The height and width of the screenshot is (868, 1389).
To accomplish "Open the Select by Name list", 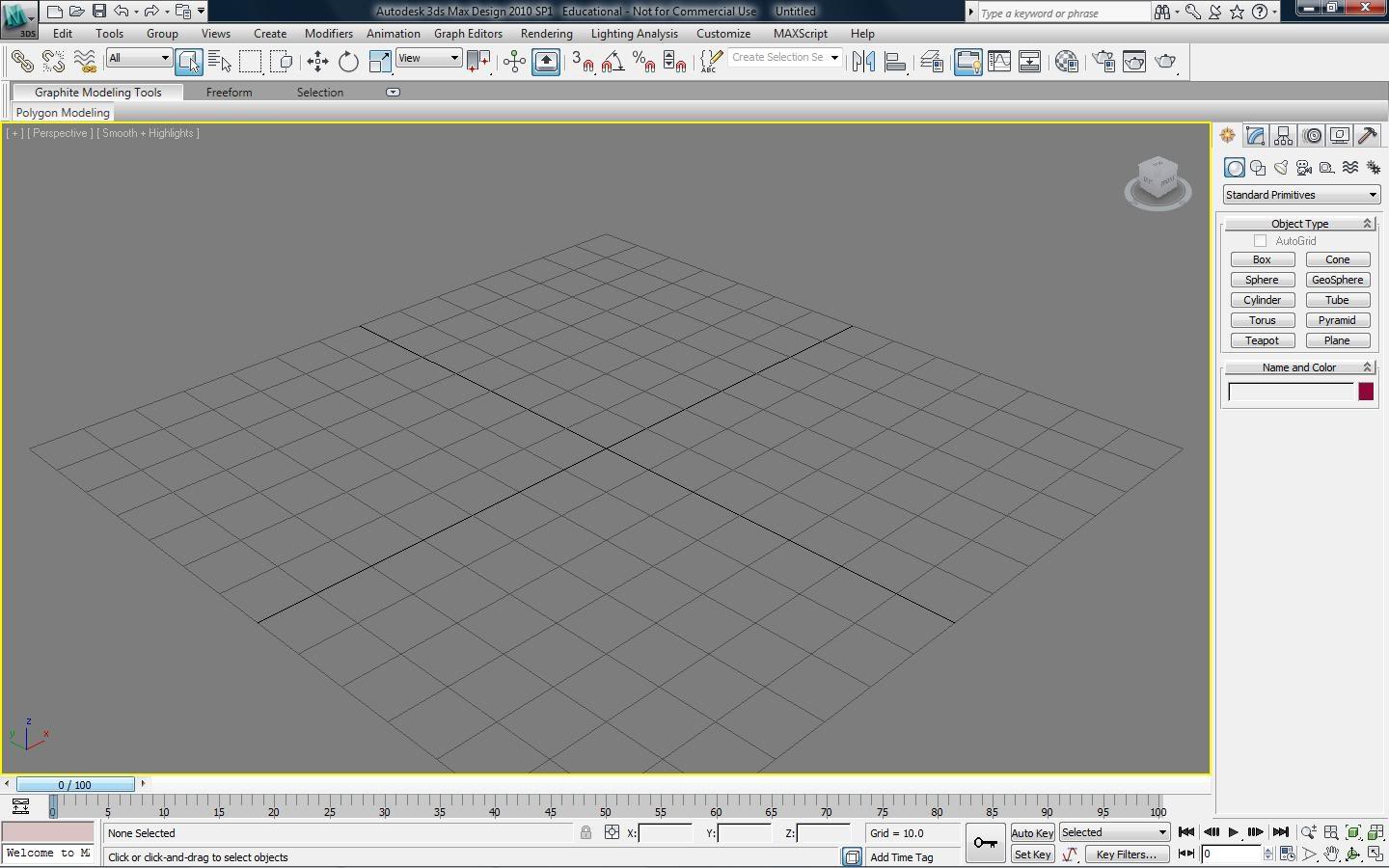I will [220, 62].
